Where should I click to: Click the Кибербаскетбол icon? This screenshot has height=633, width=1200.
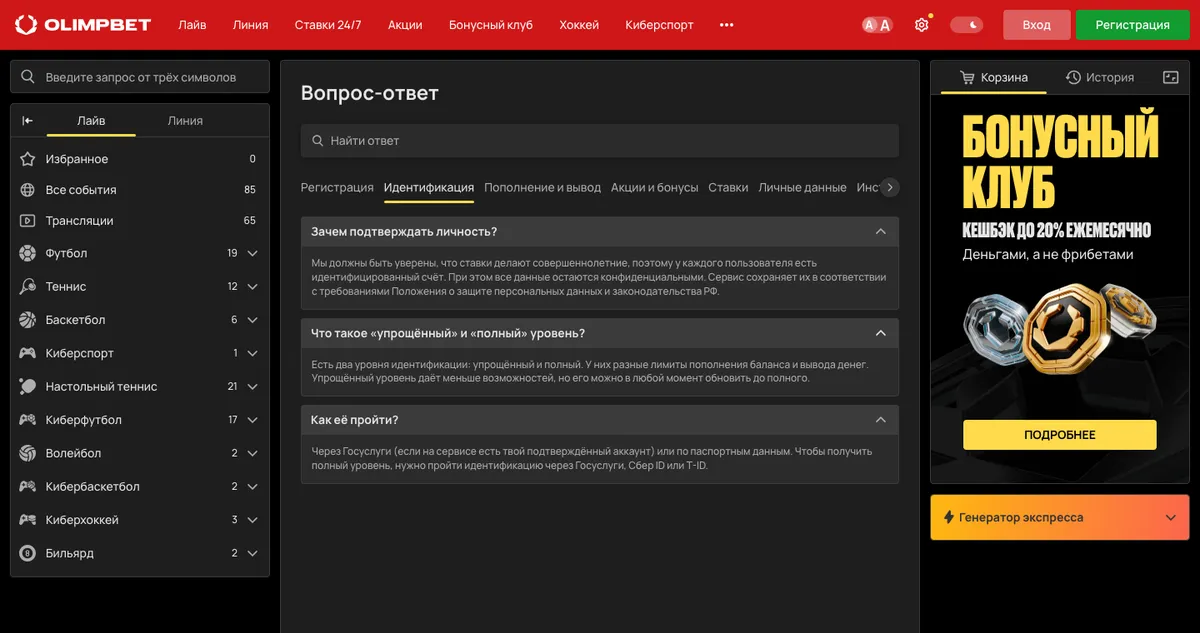[28, 486]
